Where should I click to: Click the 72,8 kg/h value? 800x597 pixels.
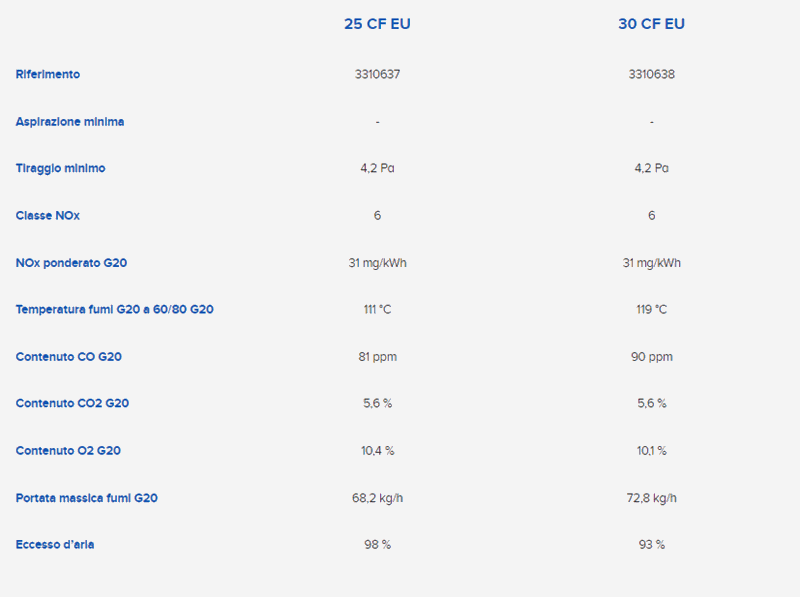pyautogui.click(x=651, y=498)
